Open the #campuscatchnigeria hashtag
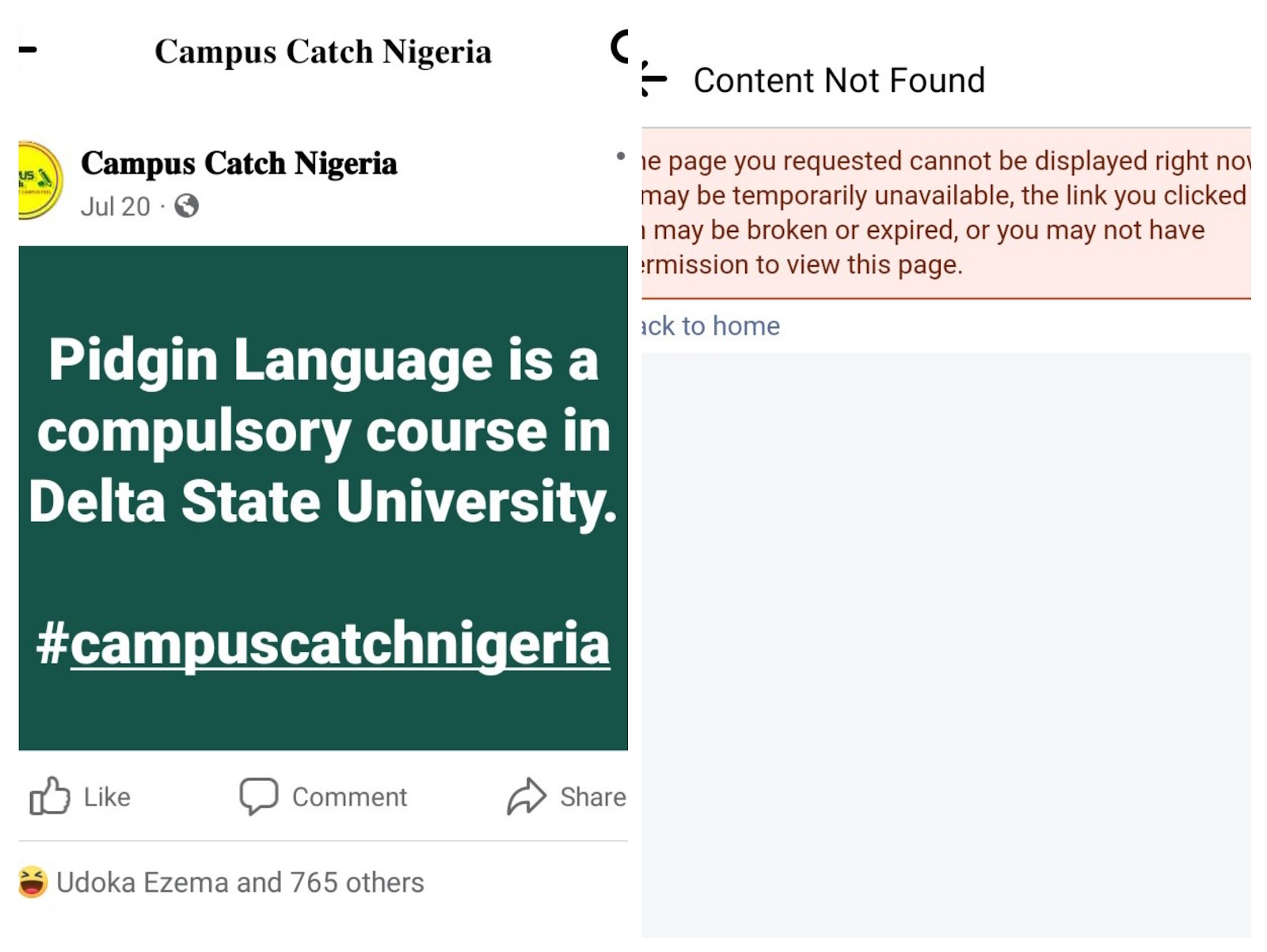This screenshot has width=1267, height=952. point(323,643)
